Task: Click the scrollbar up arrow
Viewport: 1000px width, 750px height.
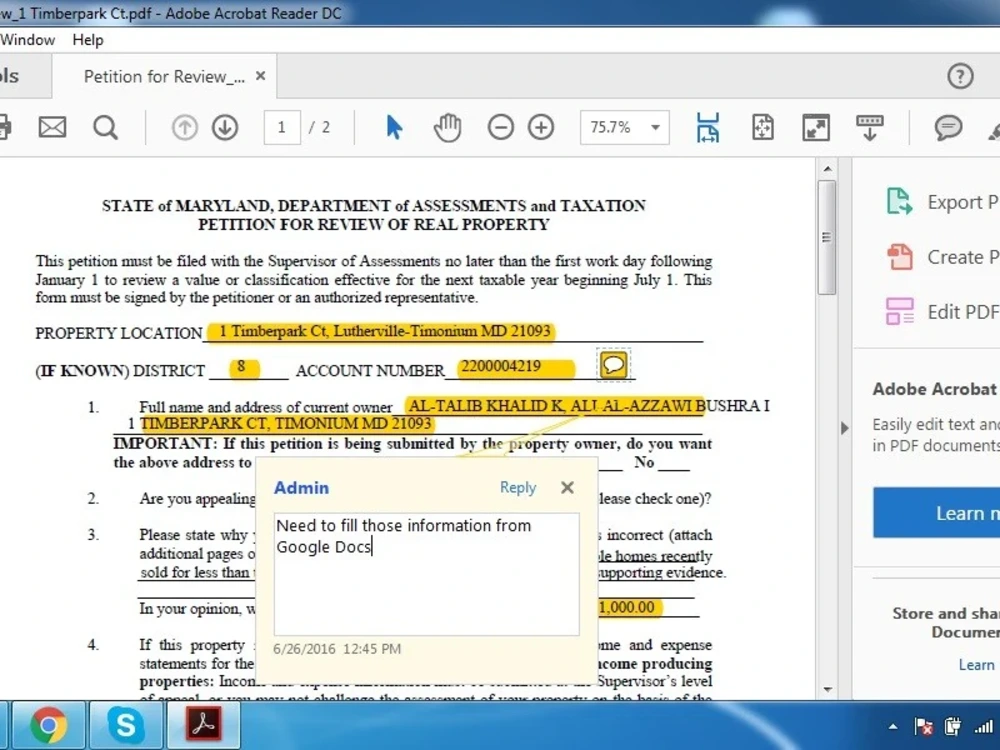Action: (827, 169)
